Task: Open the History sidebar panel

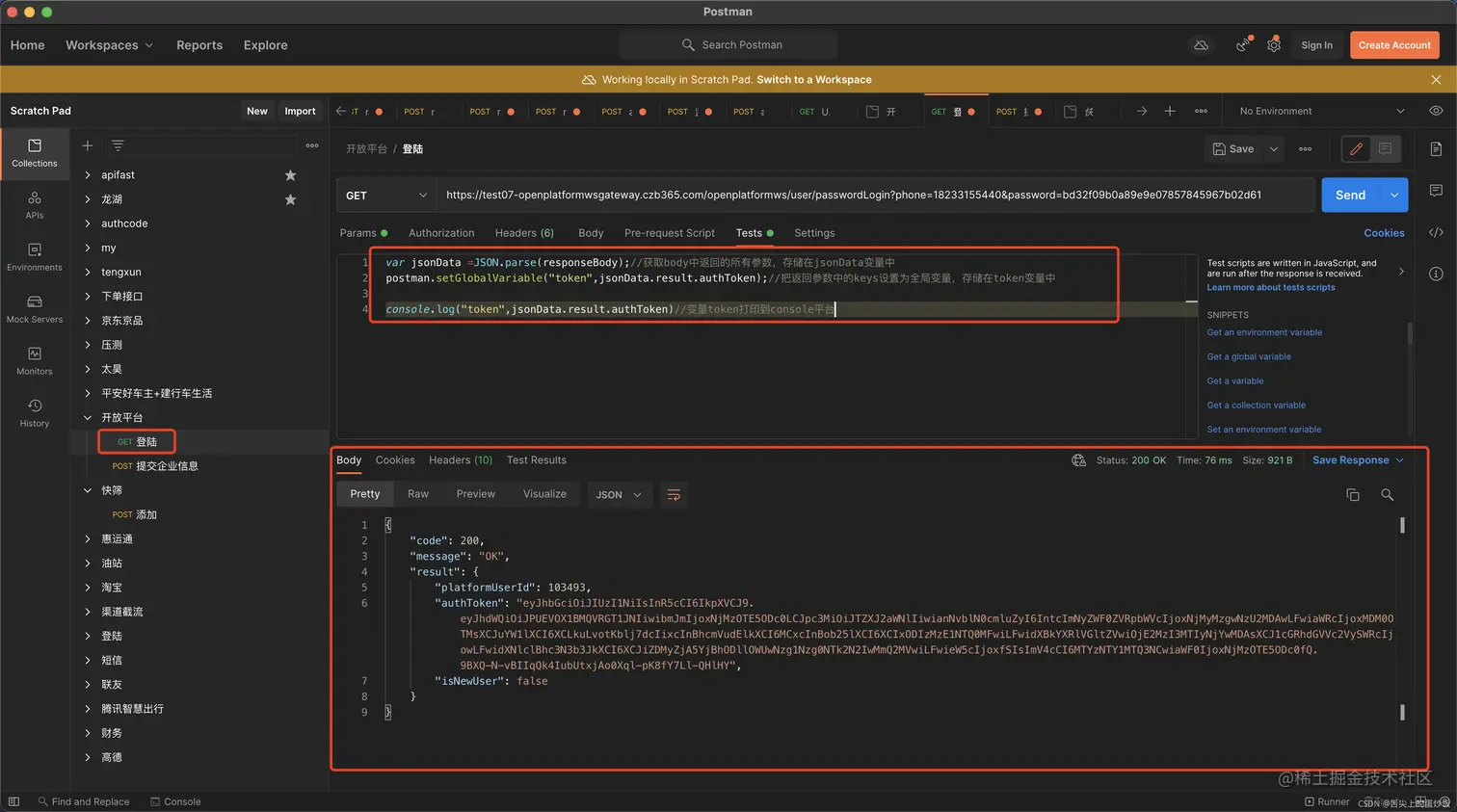Action: [35, 413]
